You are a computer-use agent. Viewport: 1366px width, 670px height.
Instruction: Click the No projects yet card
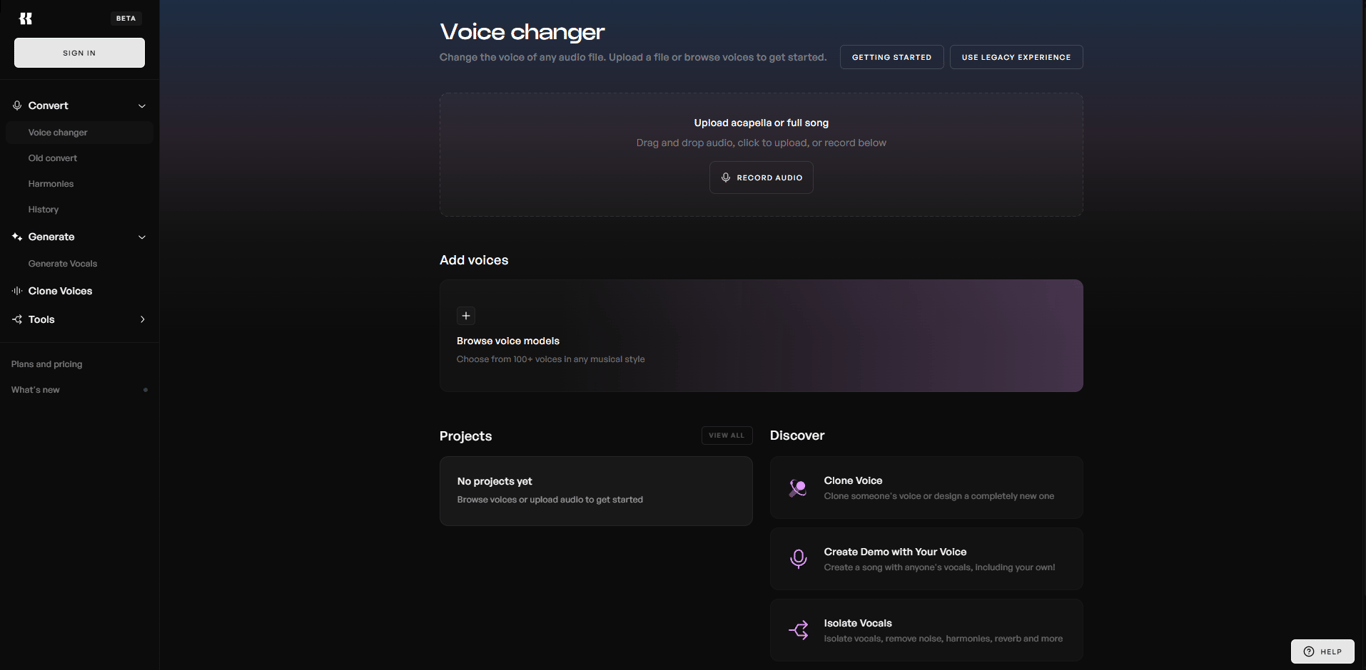596,491
